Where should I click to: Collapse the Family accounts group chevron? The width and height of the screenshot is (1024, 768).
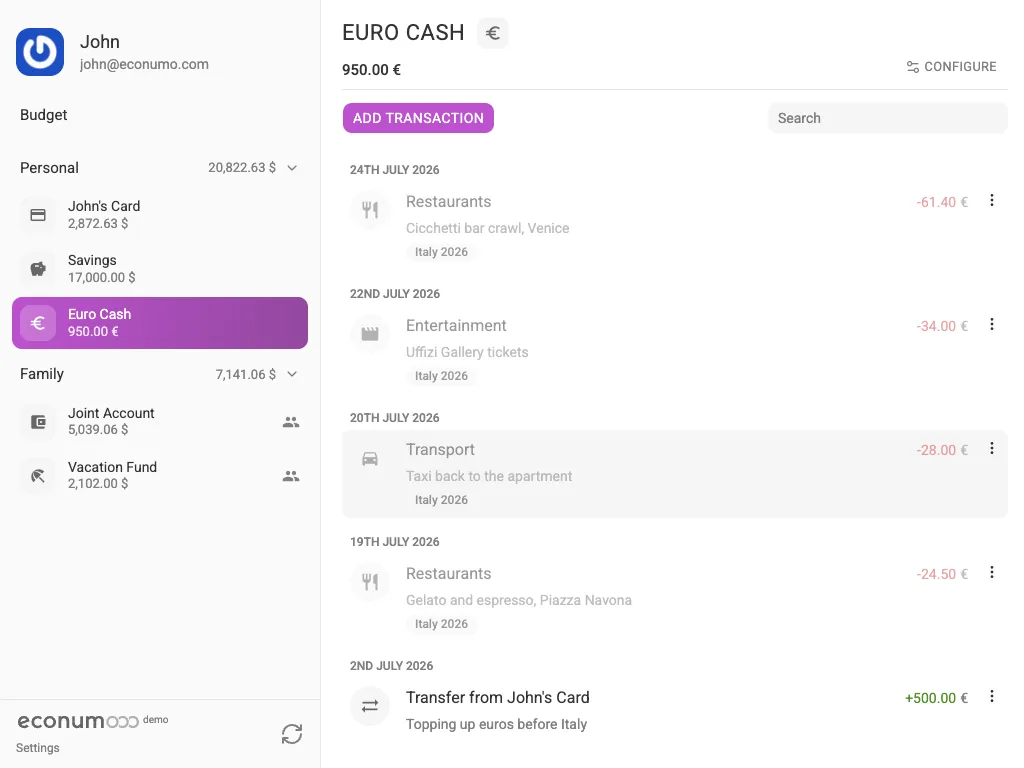click(x=292, y=374)
